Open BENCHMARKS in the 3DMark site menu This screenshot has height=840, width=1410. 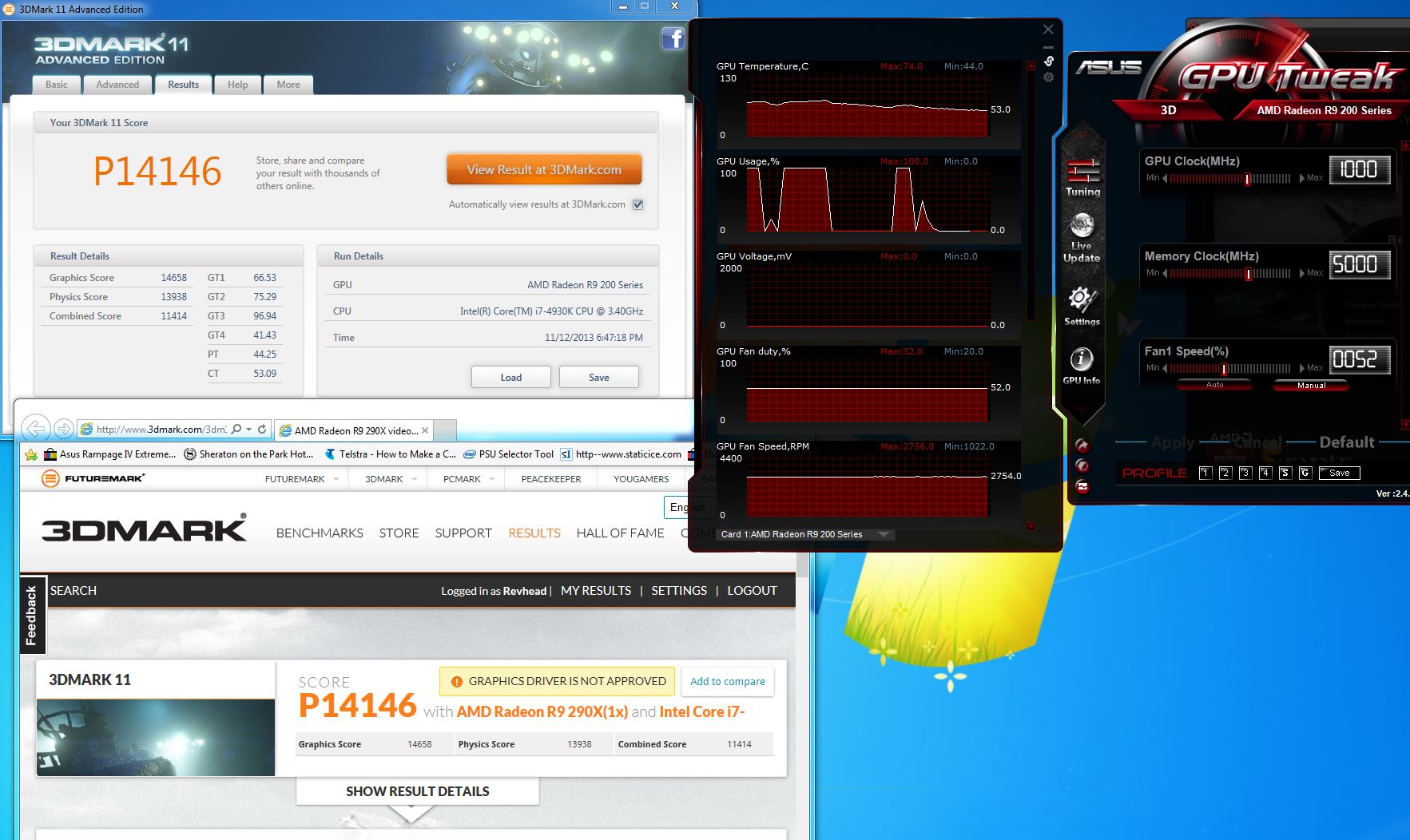tap(320, 533)
